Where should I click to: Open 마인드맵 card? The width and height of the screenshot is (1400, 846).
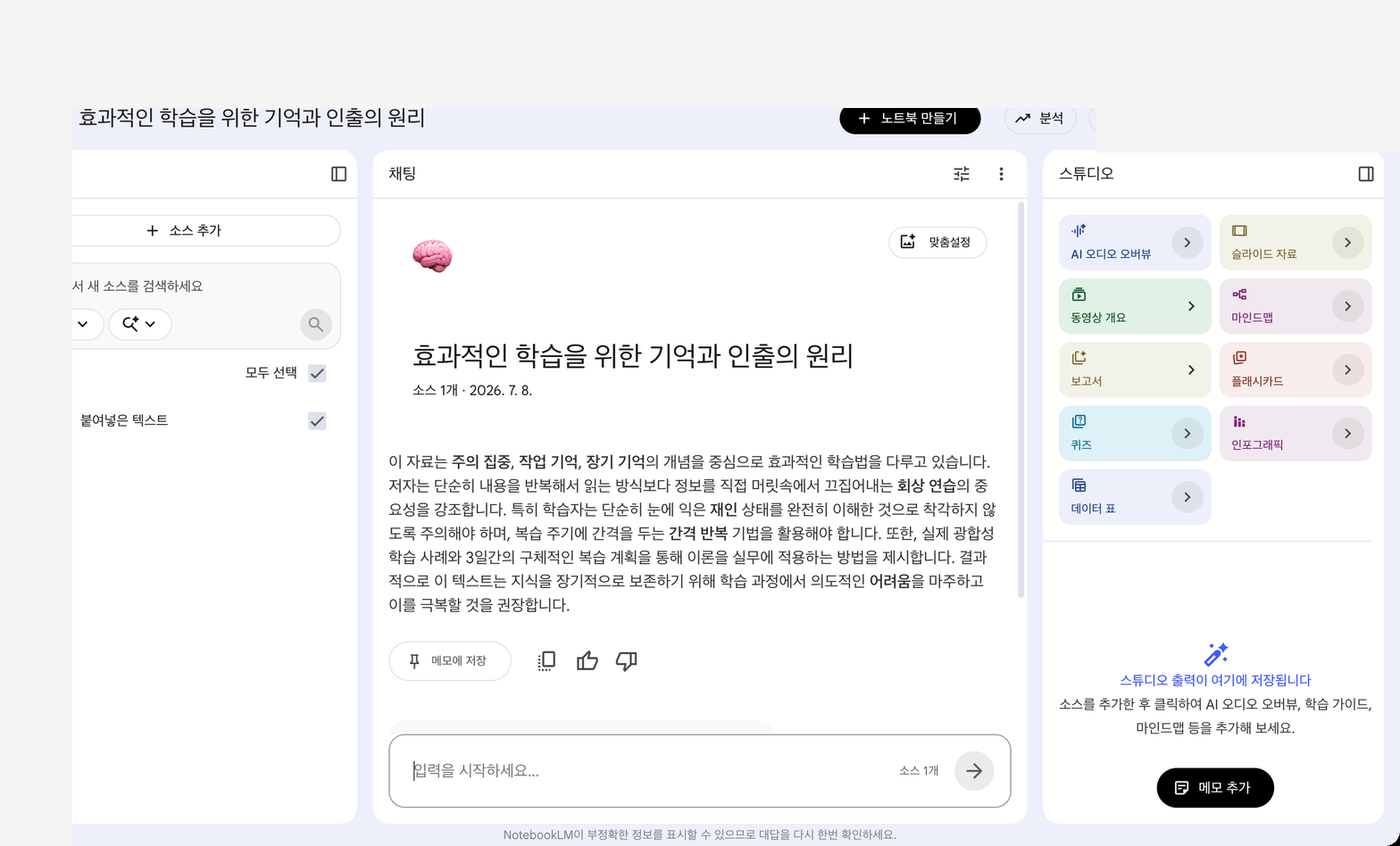coord(1296,306)
